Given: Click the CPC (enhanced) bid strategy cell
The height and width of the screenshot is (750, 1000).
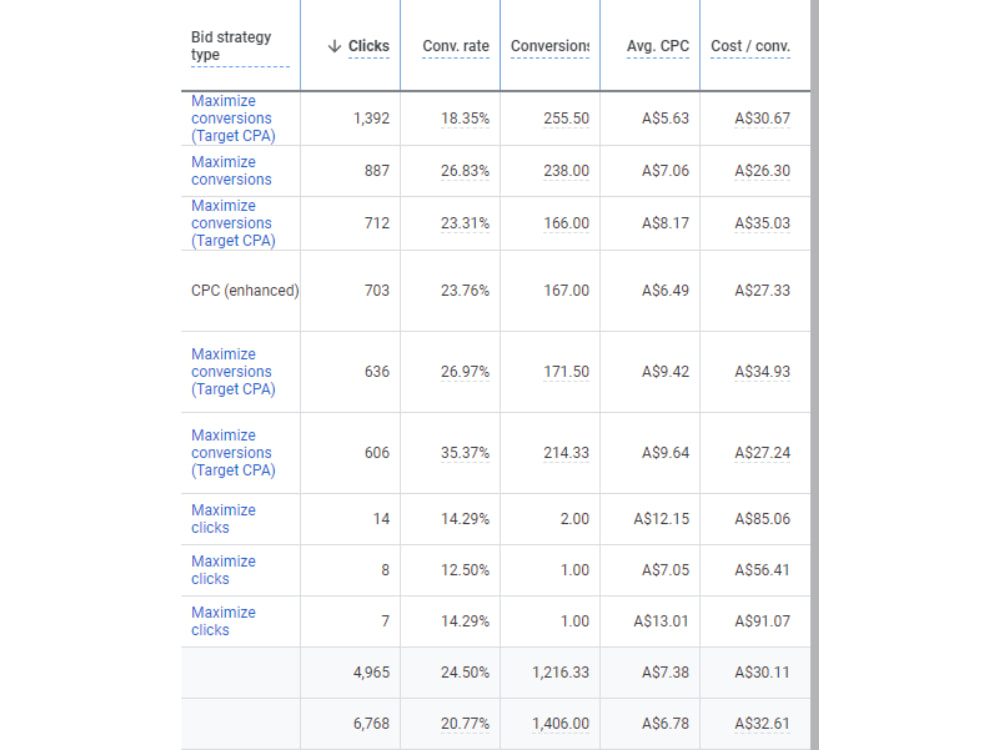Looking at the screenshot, I should pos(245,291).
